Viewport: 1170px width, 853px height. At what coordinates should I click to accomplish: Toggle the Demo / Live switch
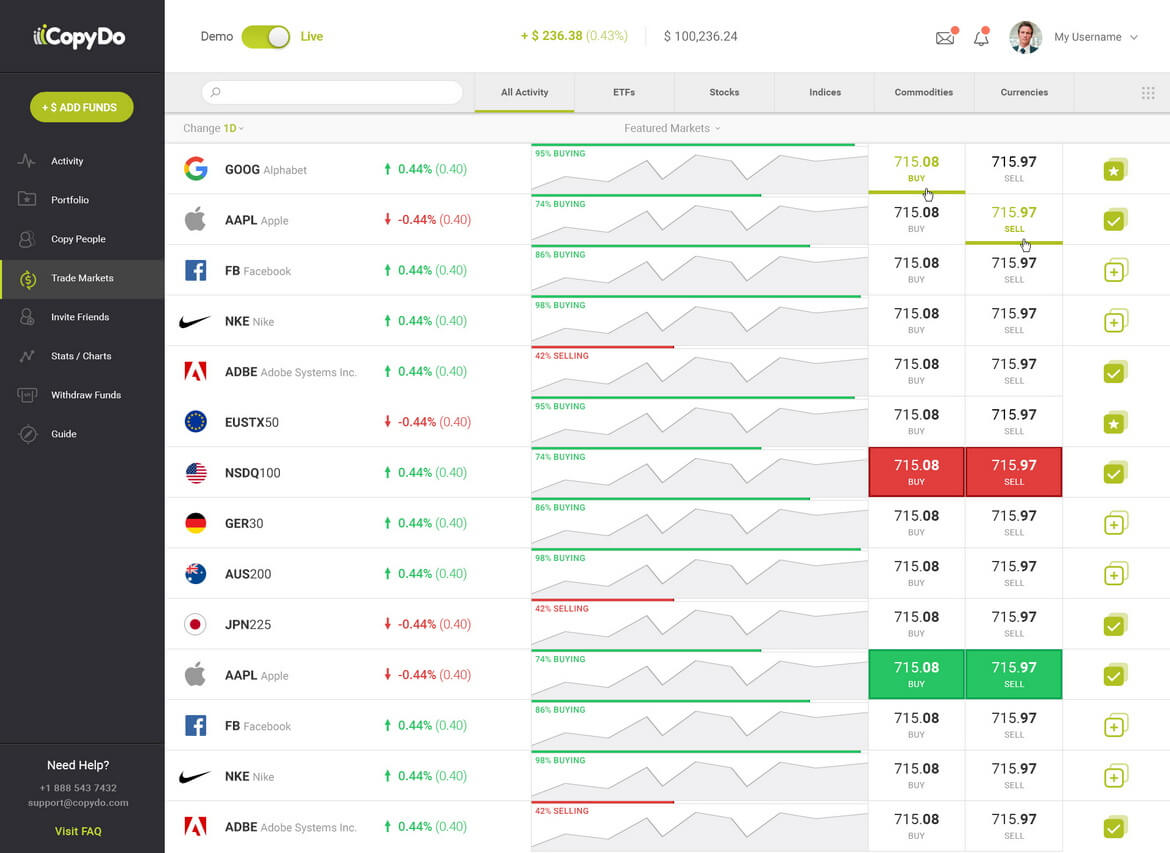266,37
